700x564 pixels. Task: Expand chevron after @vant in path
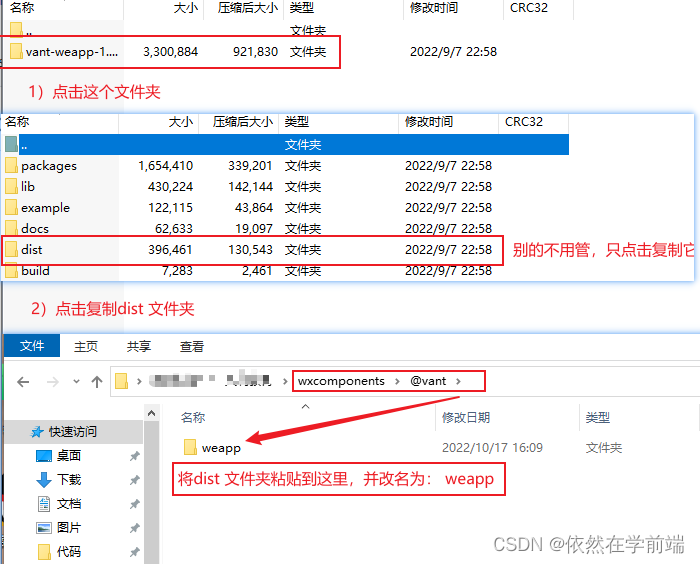tap(458, 381)
